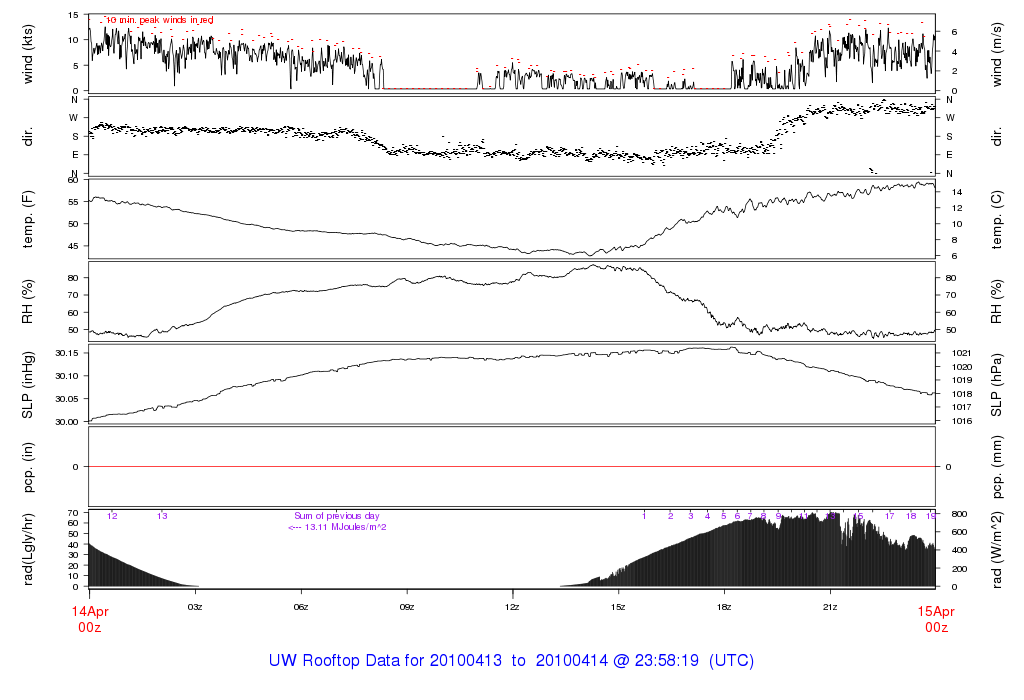Click the 03z time axis tick

click(x=195, y=607)
